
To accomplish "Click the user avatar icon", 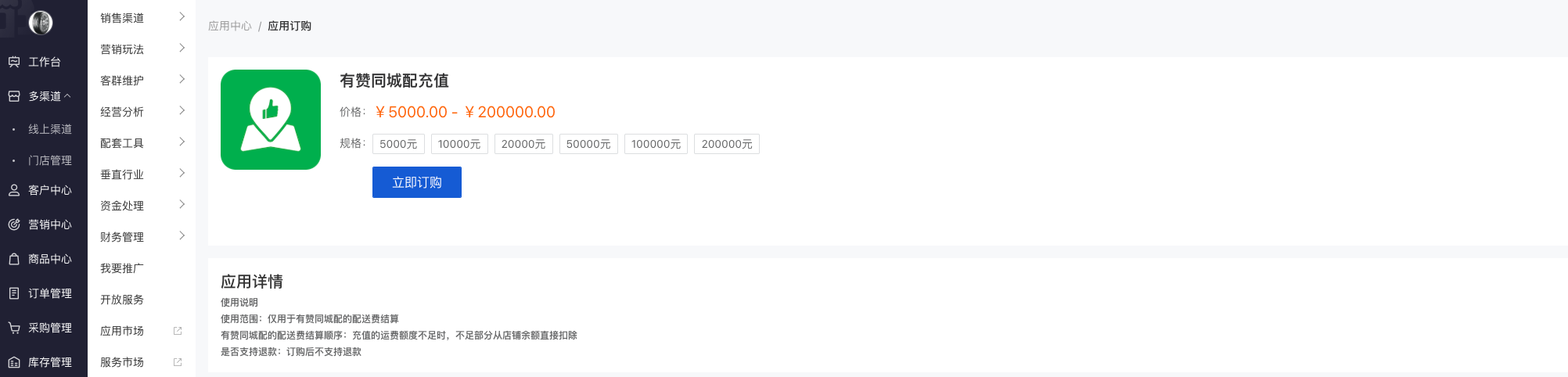I will tap(41, 23).
